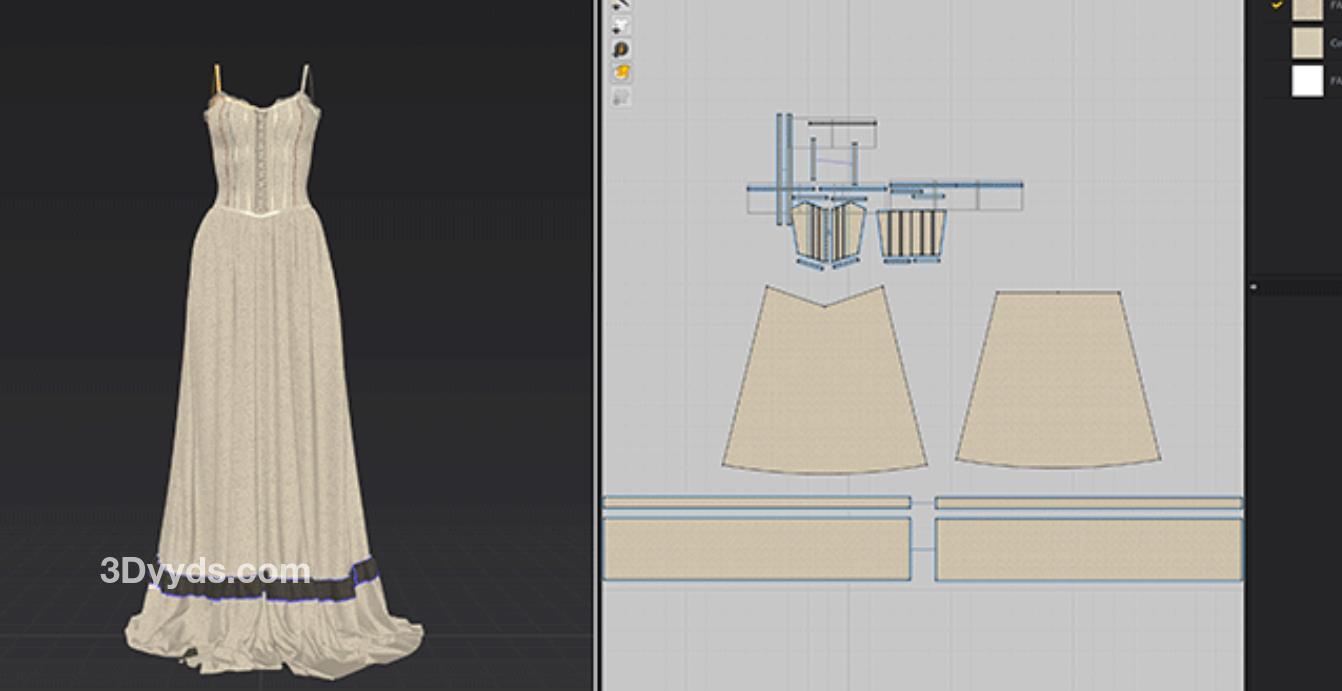Click the thin strip above right ruffle rectangle
The width and height of the screenshot is (1342, 691).
[x=1088, y=502]
